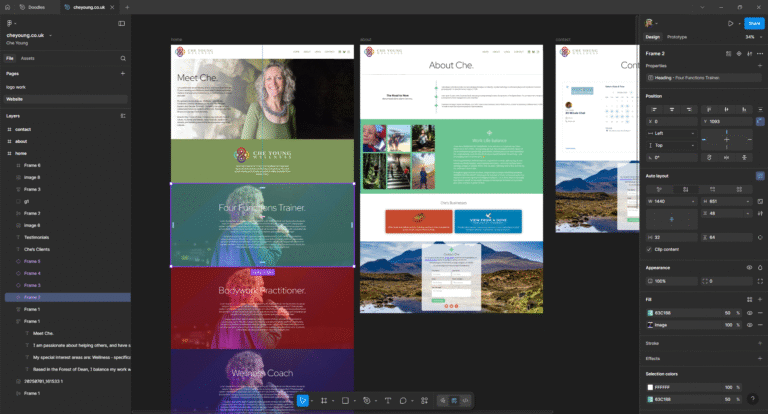The image size is (768, 414).
Task: Open present options arrow next to play
Action: 739,24
